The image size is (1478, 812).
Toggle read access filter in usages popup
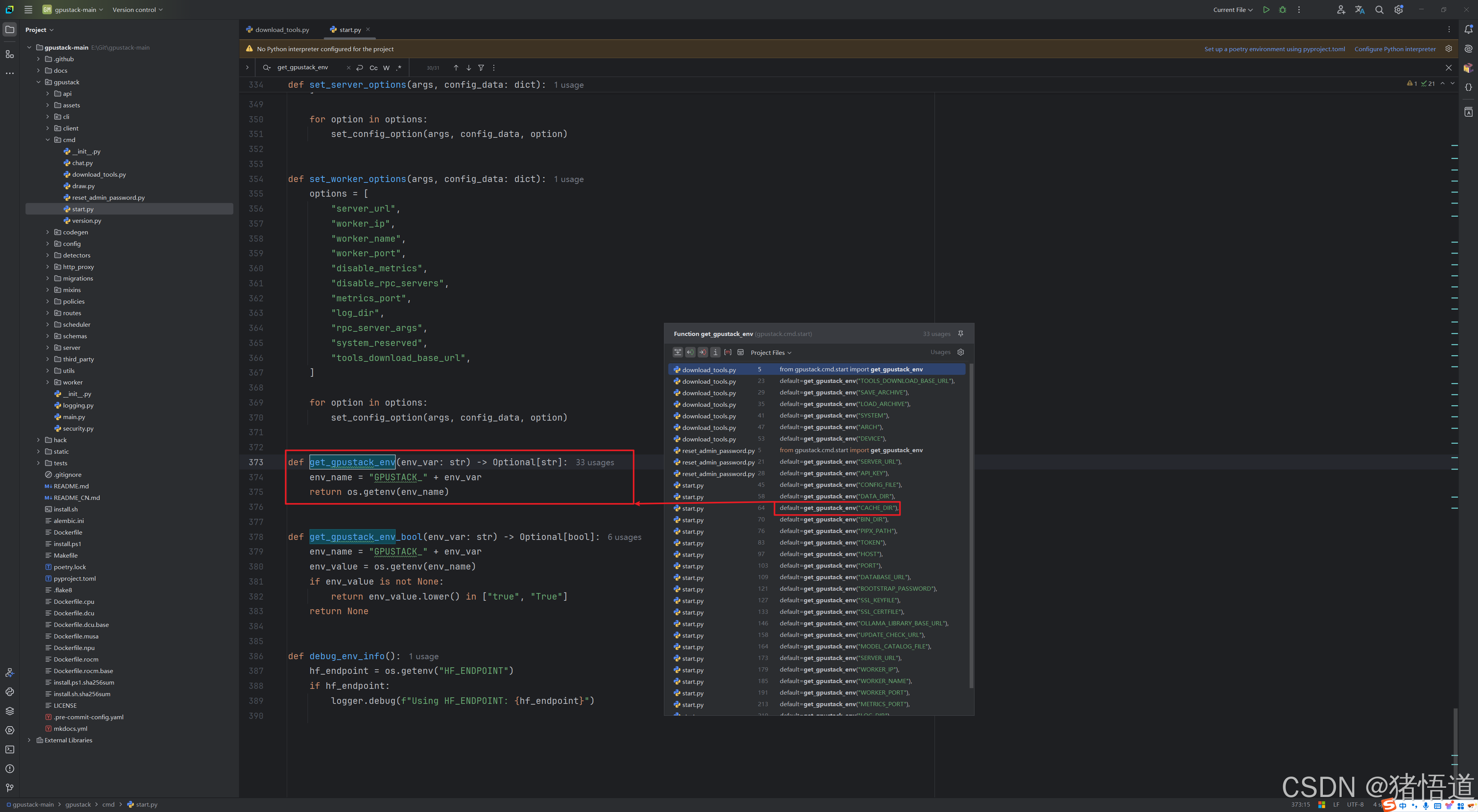(690, 353)
